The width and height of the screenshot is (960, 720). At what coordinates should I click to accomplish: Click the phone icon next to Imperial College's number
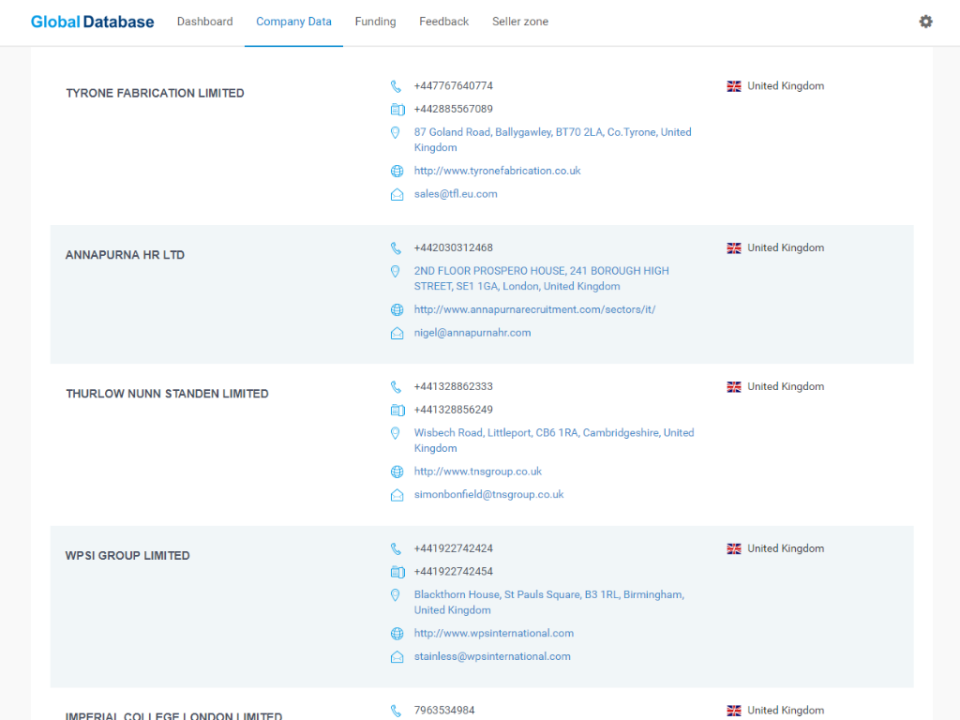point(396,709)
